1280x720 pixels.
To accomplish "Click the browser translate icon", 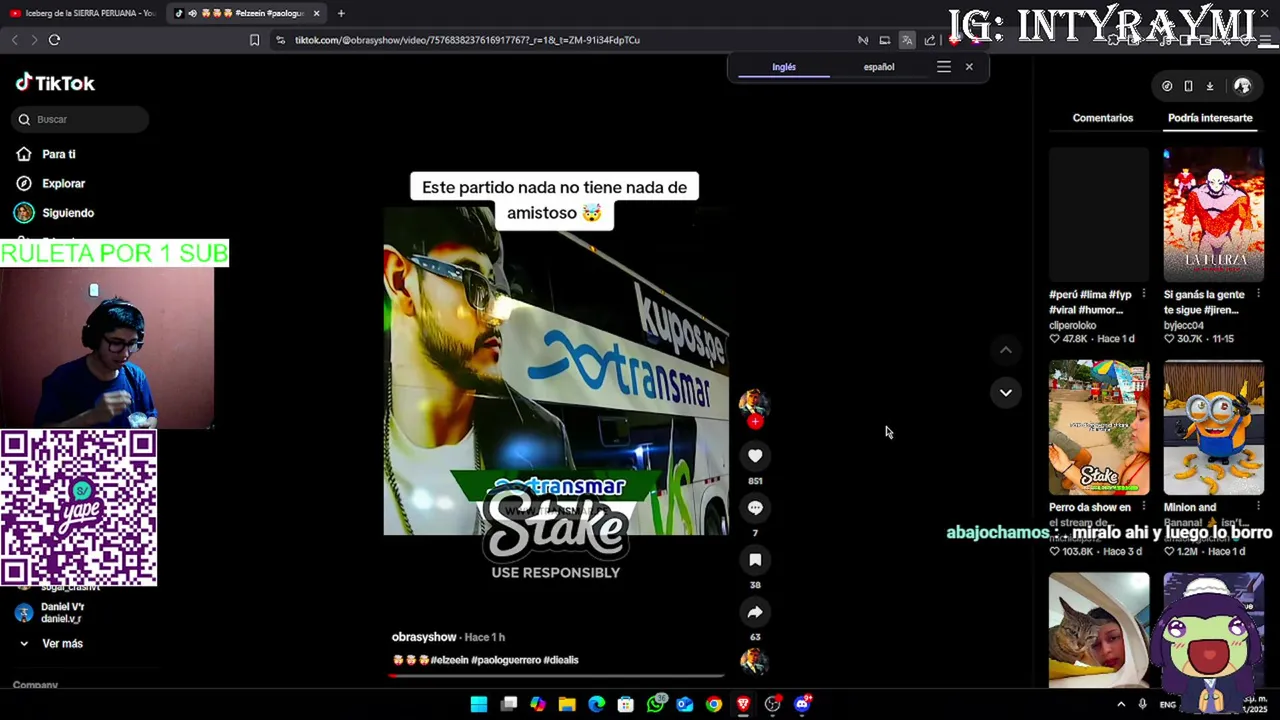I will click(x=907, y=40).
